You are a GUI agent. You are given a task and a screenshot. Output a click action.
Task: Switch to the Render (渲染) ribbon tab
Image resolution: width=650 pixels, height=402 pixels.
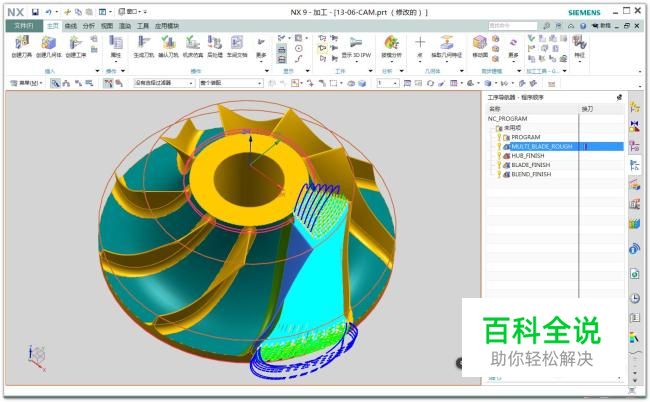tap(125, 26)
